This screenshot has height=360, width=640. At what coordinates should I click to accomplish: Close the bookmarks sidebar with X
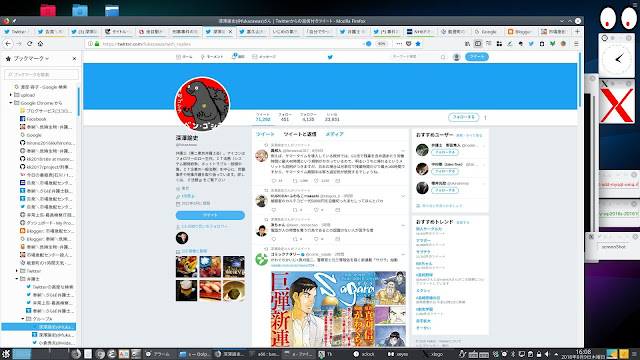(x=74, y=58)
